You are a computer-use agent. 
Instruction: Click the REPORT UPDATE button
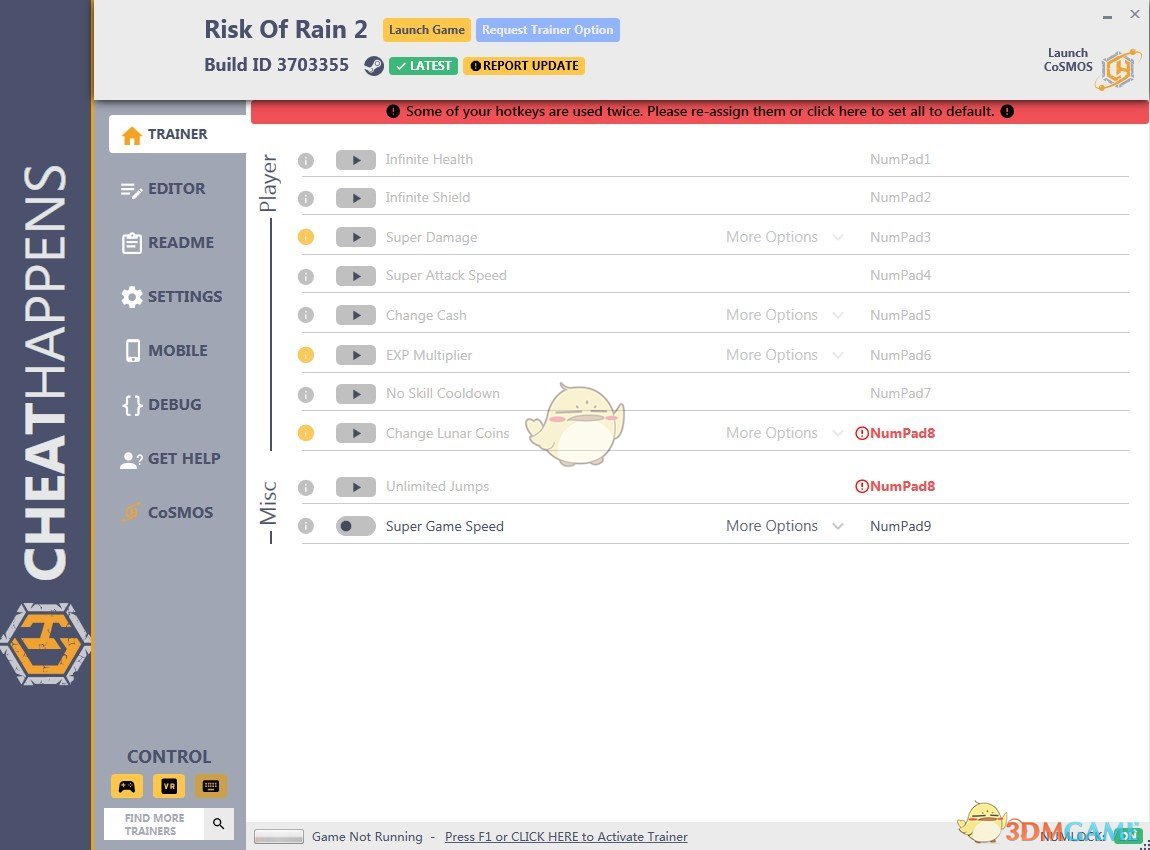524,66
